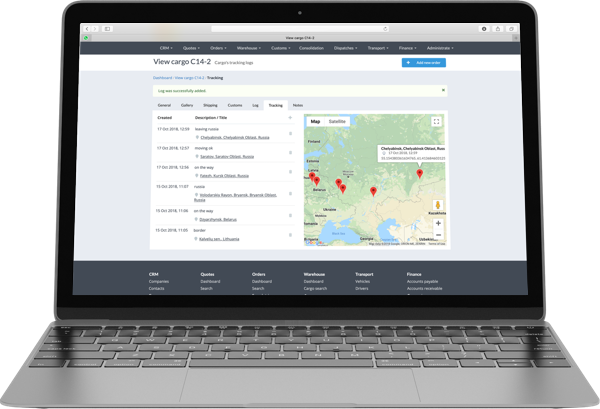Click the Add new order button
The image size is (600, 409).
[x=424, y=62]
